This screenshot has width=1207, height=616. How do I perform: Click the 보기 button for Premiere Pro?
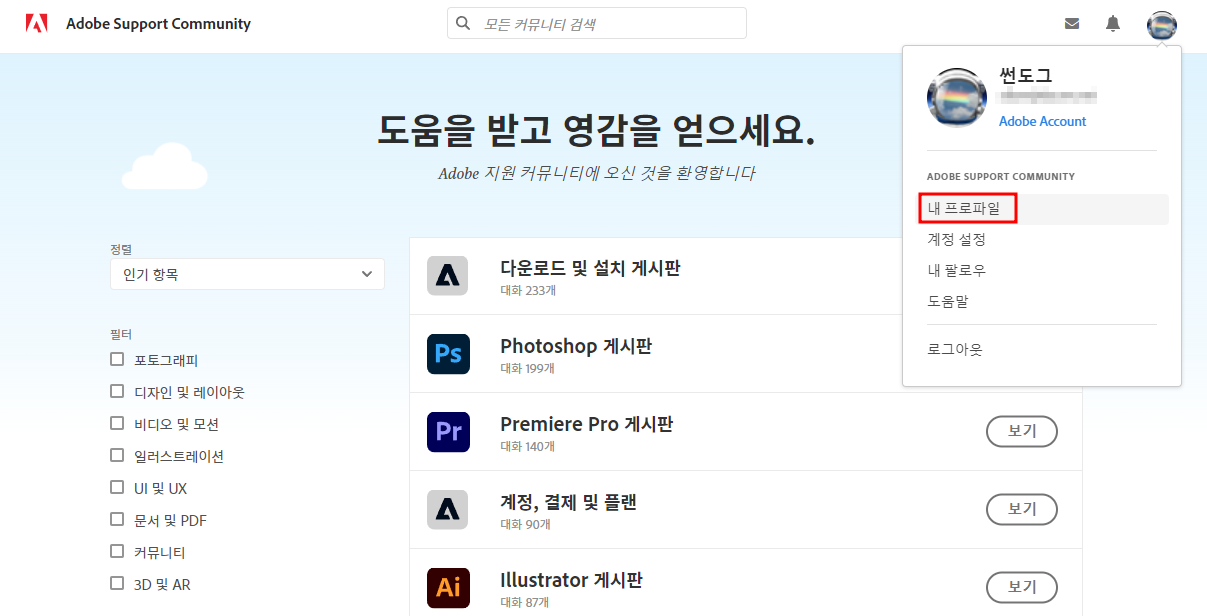(1021, 431)
